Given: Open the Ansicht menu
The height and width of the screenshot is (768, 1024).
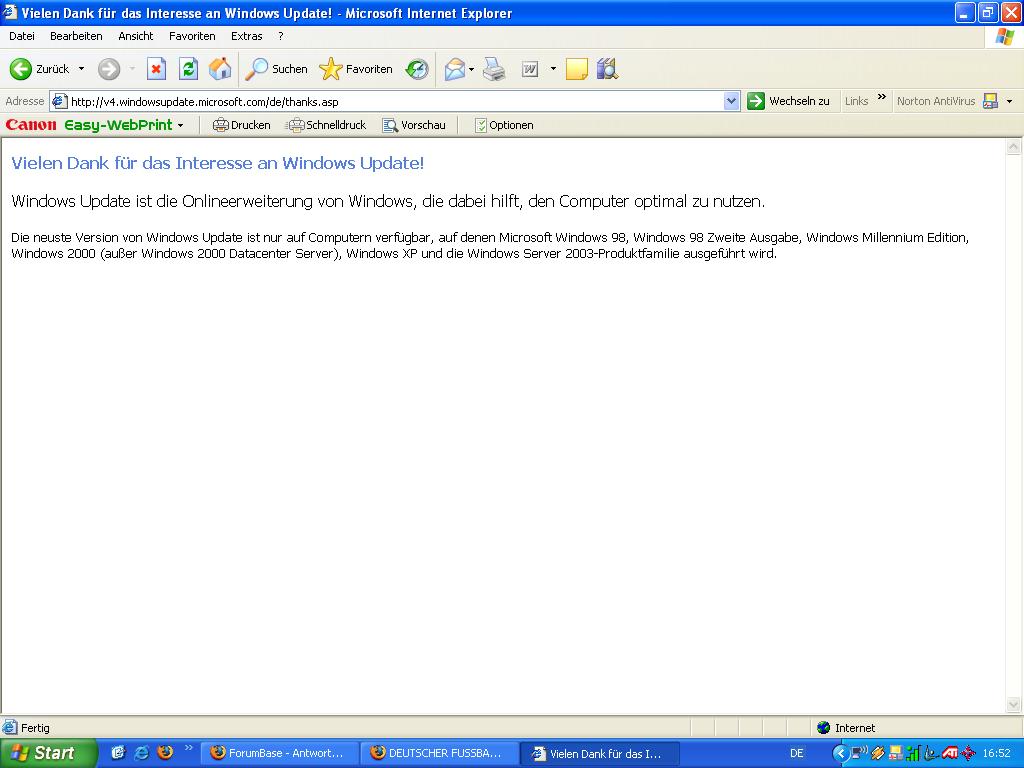Looking at the screenshot, I should coord(136,36).
